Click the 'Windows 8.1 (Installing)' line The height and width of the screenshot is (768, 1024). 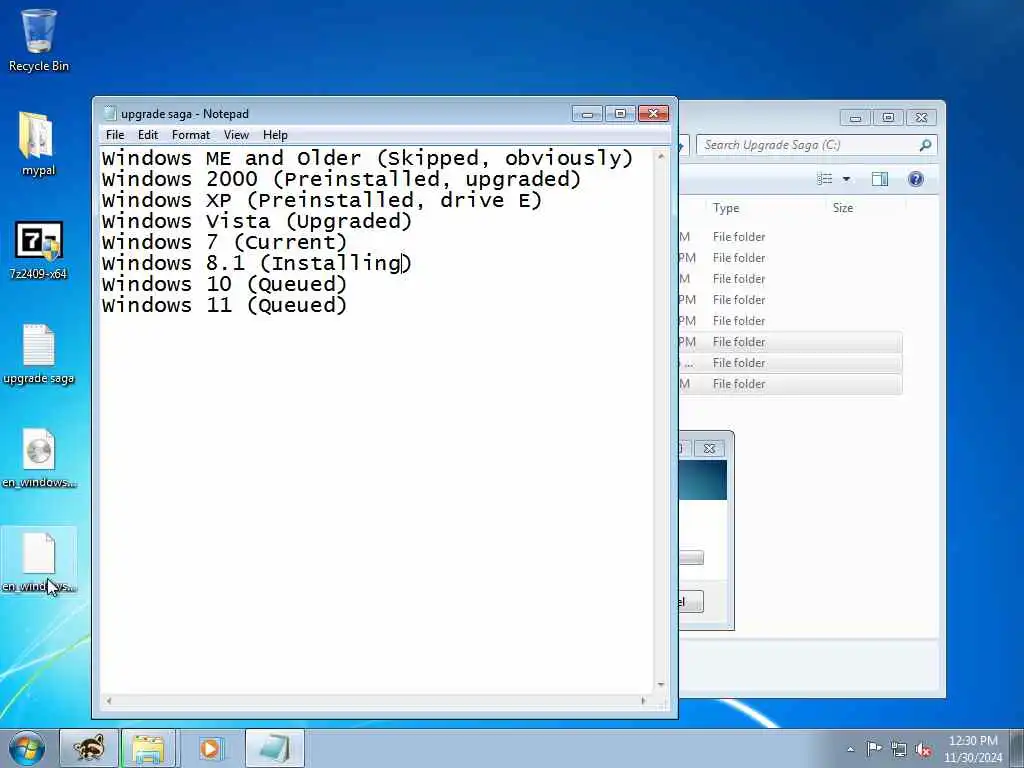click(x=256, y=263)
